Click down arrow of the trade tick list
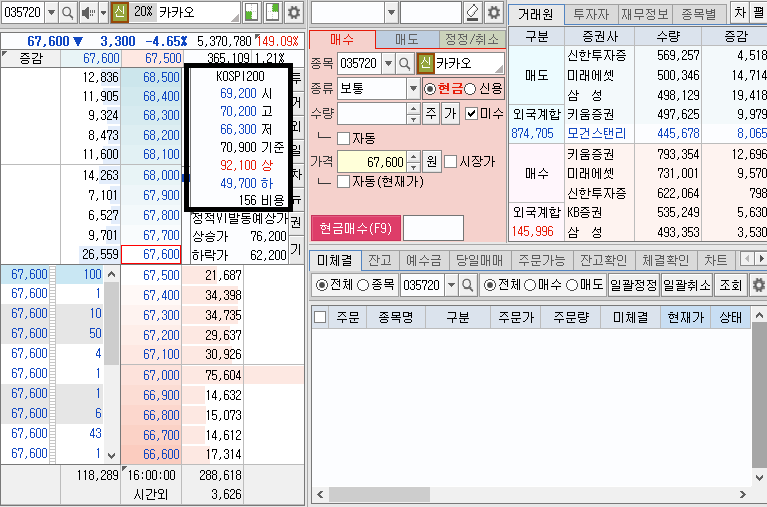The height and width of the screenshot is (507, 767). [112, 456]
